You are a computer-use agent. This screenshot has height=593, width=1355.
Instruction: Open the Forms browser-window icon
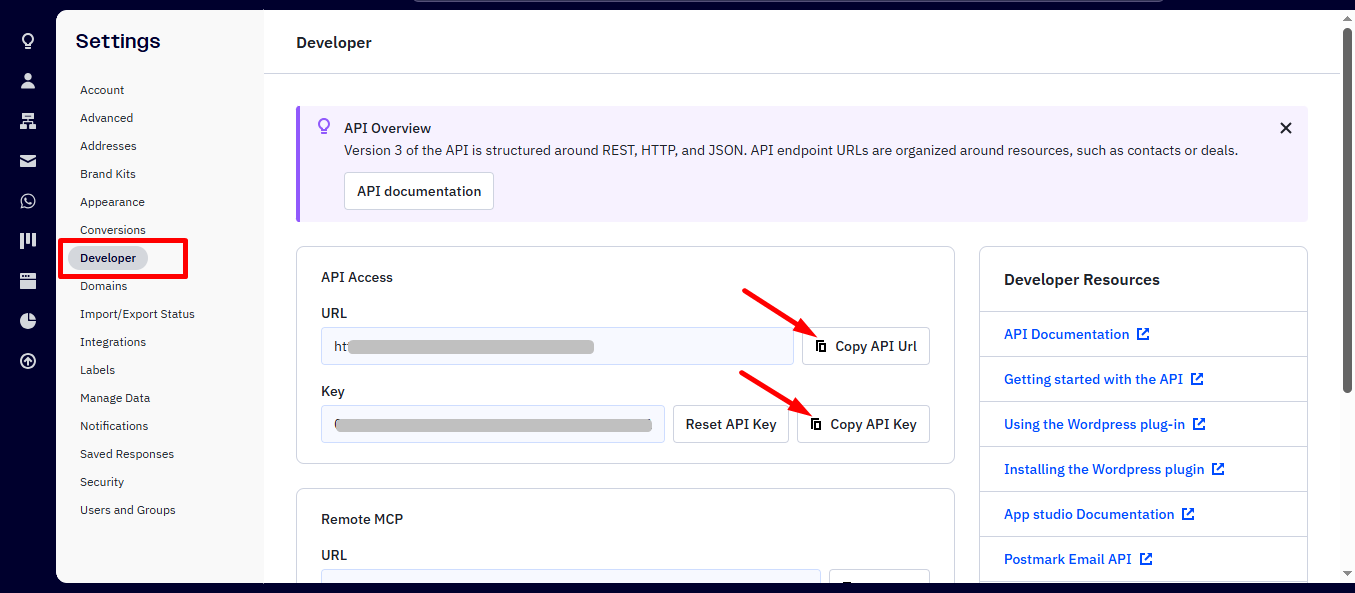pos(28,280)
